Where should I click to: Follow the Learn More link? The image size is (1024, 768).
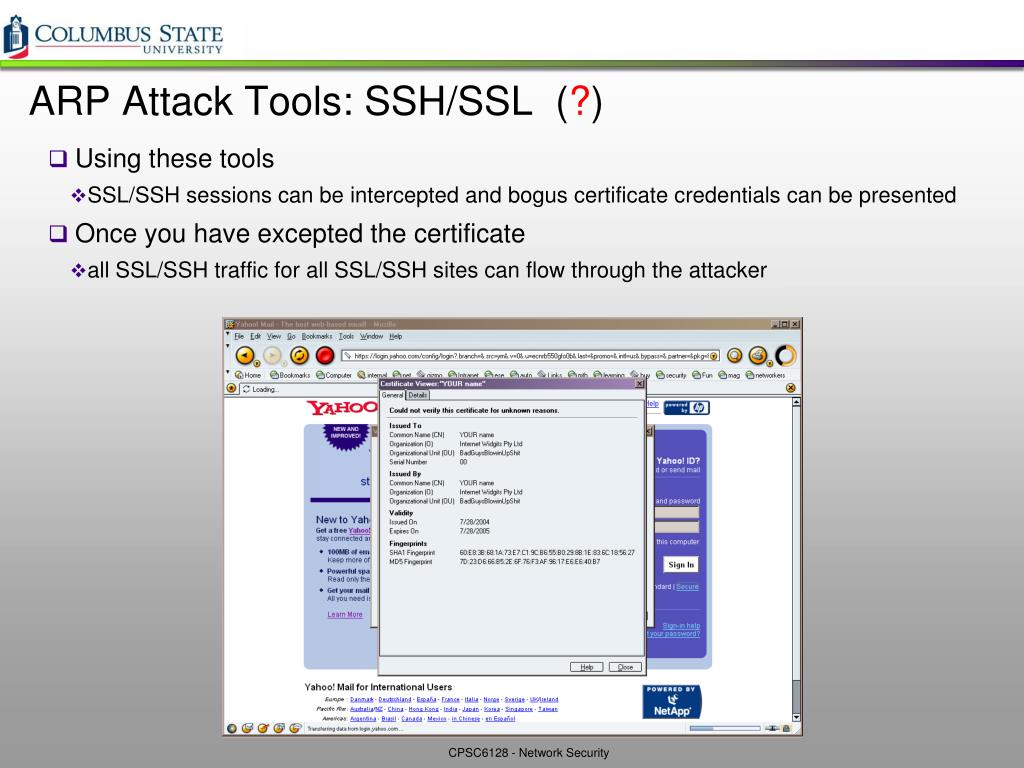[x=345, y=615]
